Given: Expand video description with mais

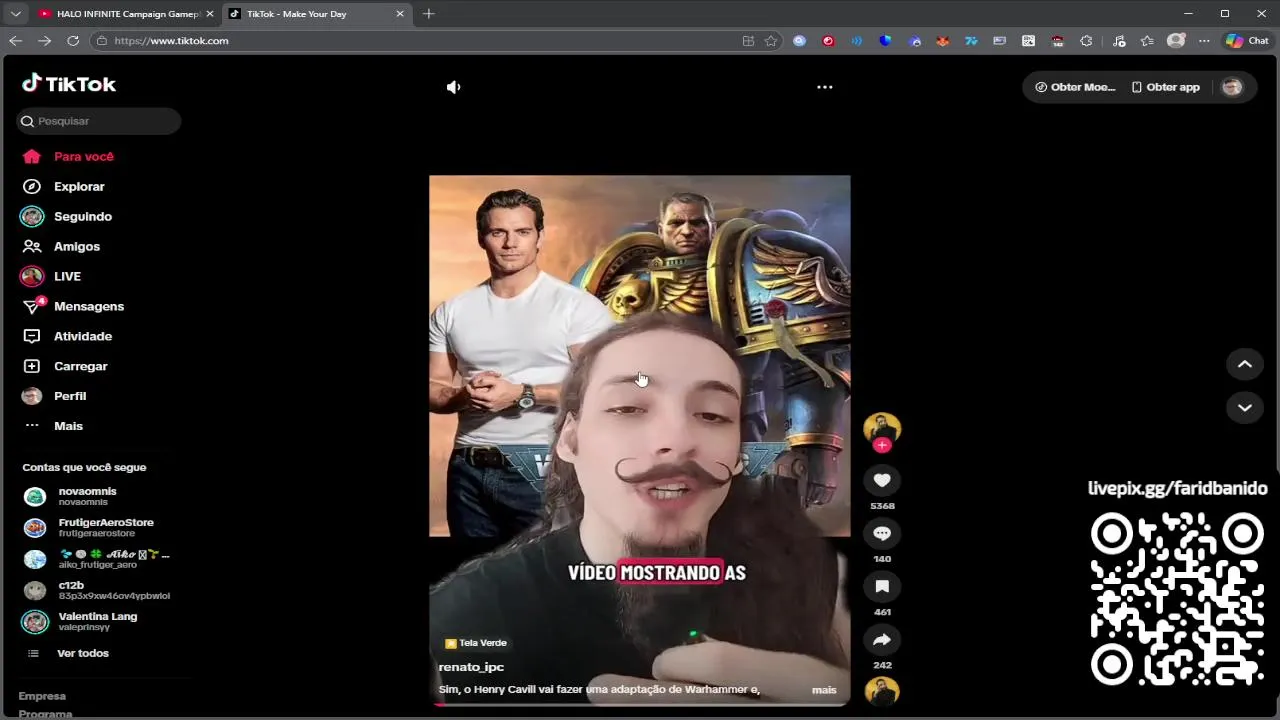Looking at the screenshot, I should tap(824, 690).
